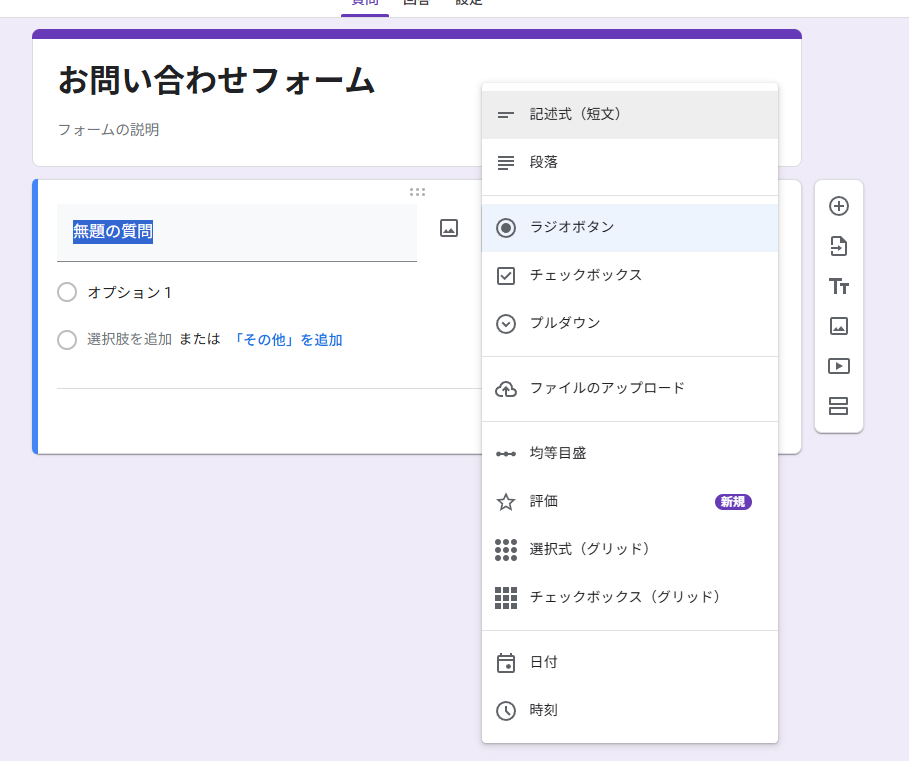
Task: Select the ラジオボタン question type
Action: click(630, 228)
